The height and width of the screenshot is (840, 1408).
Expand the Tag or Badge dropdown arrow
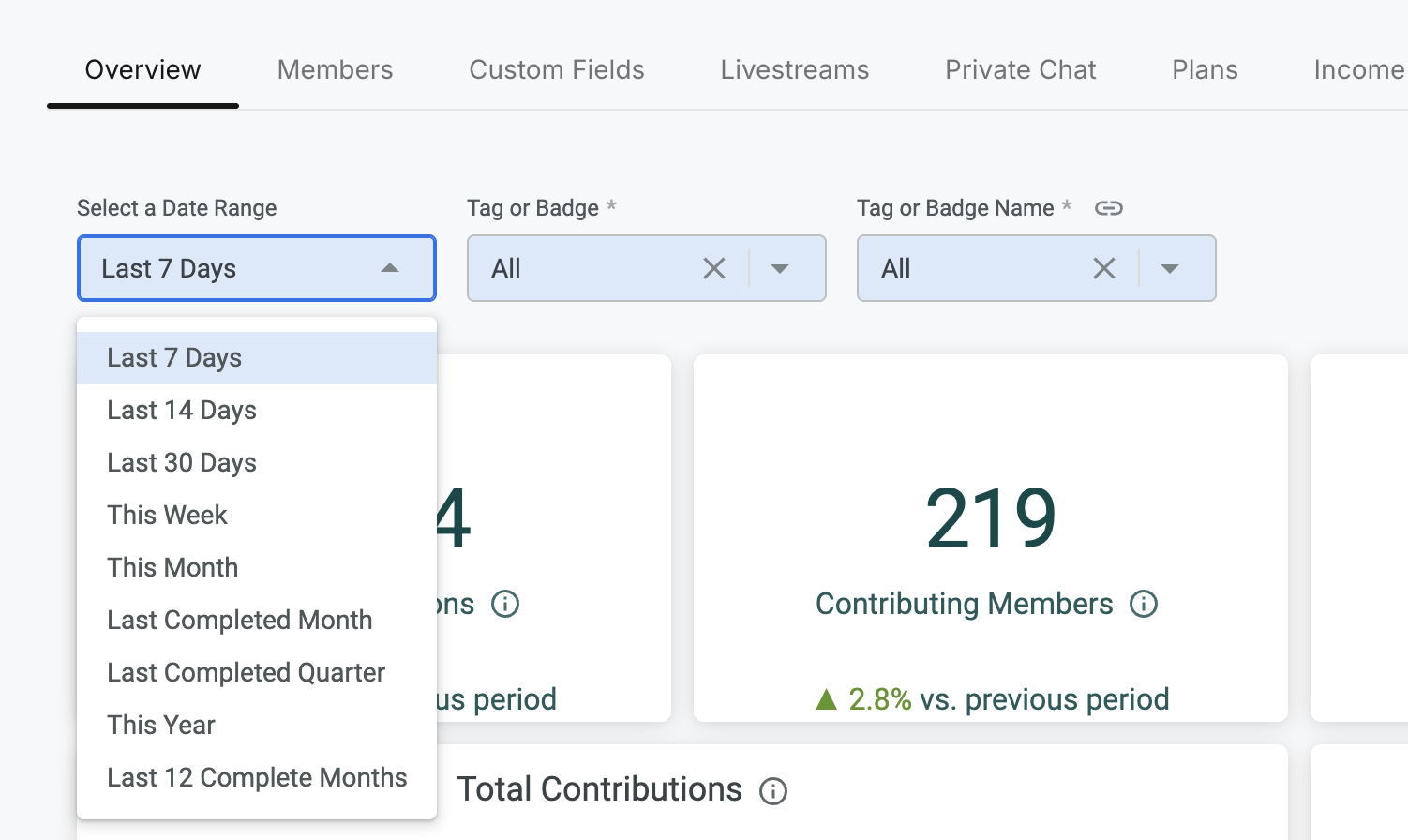(x=779, y=269)
